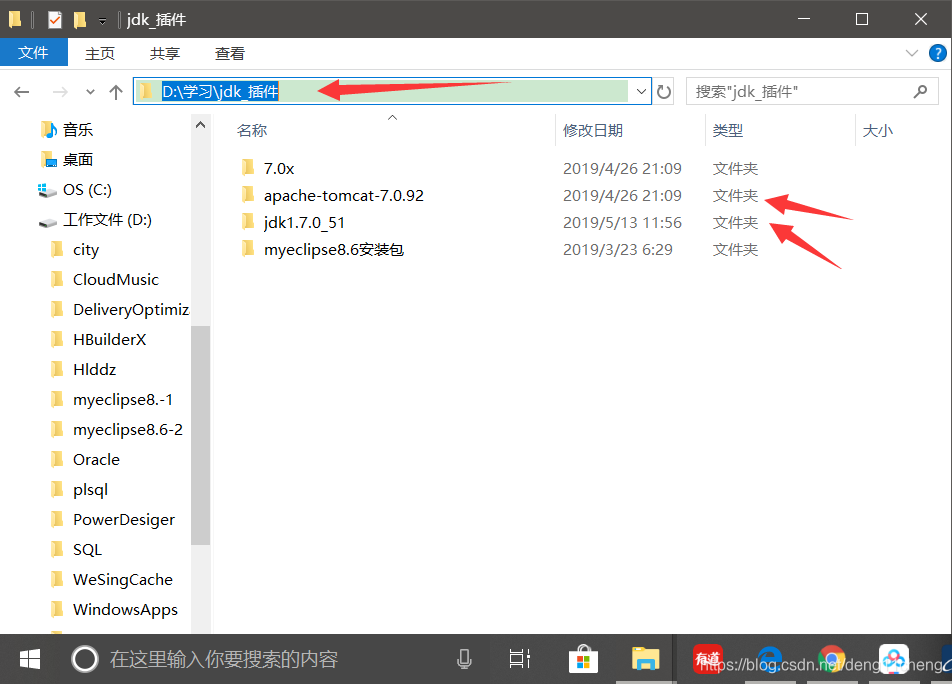Open File Explorer from the taskbar
This screenshot has height=684, width=952.
coord(645,659)
